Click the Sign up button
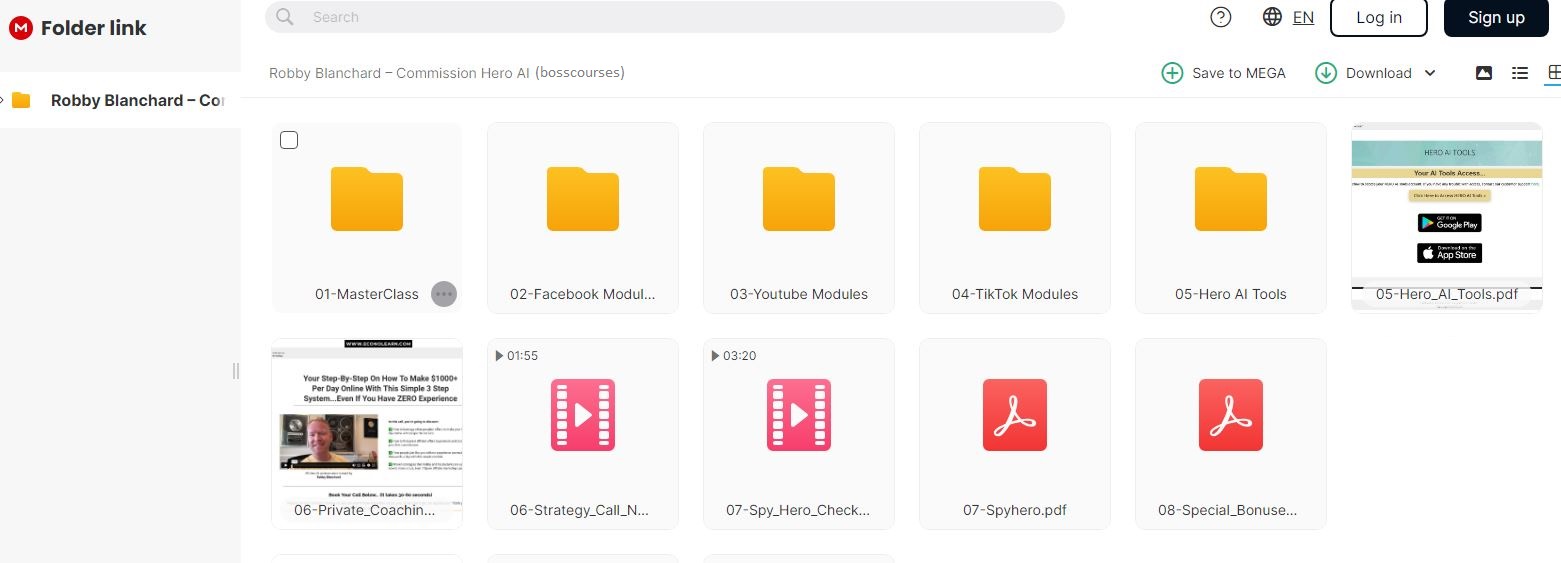This screenshot has height=563, width=1561. pos(1496,18)
